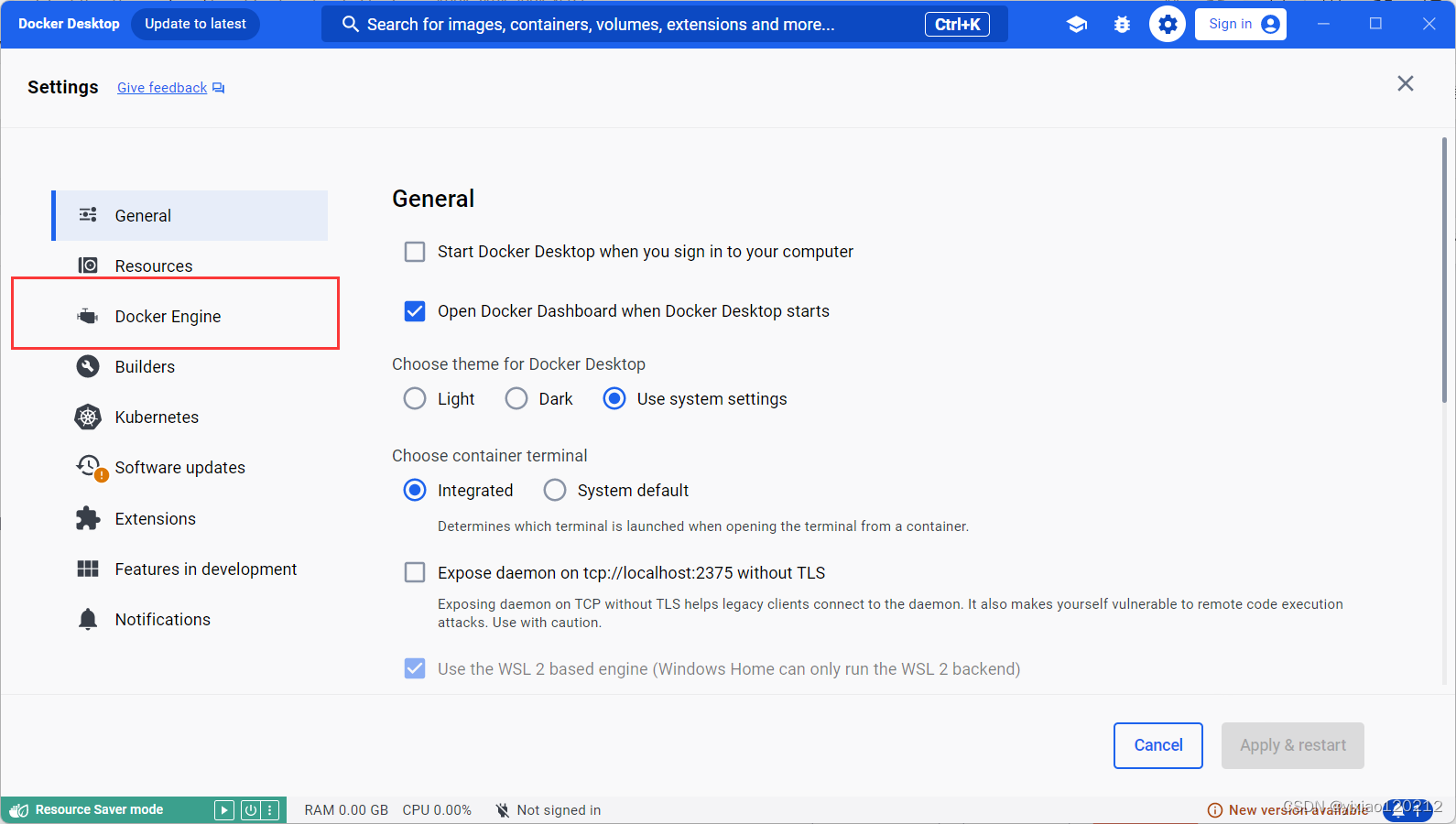Viewport: 1456px width, 824px height.
Task: Click the not-signed-in plug icon
Action: (x=502, y=810)
